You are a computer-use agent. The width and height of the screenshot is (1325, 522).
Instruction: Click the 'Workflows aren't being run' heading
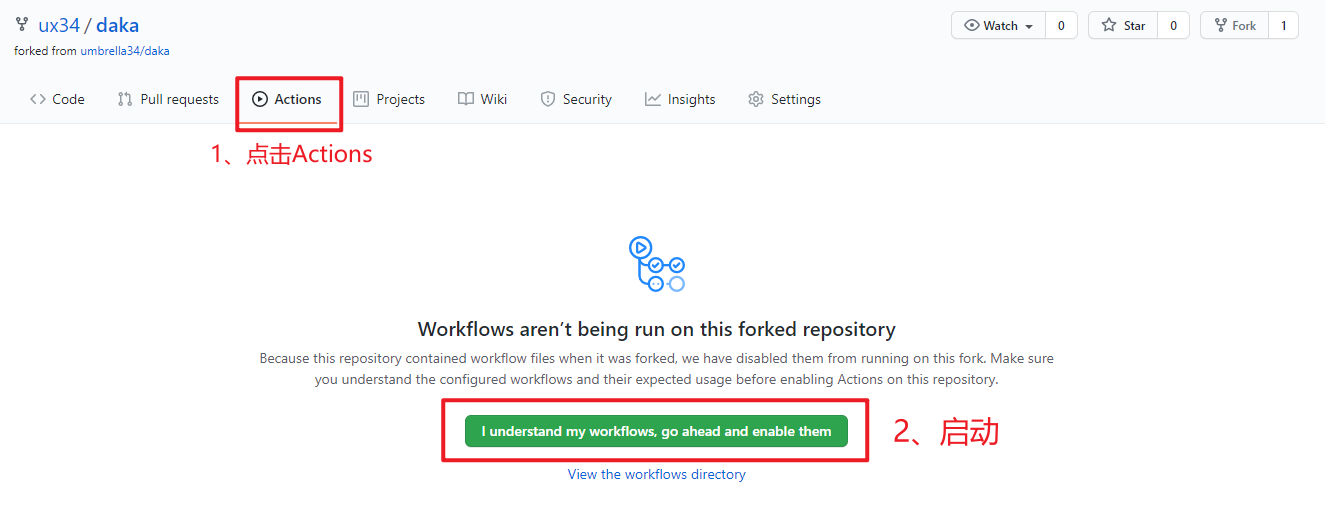[656, 329]
